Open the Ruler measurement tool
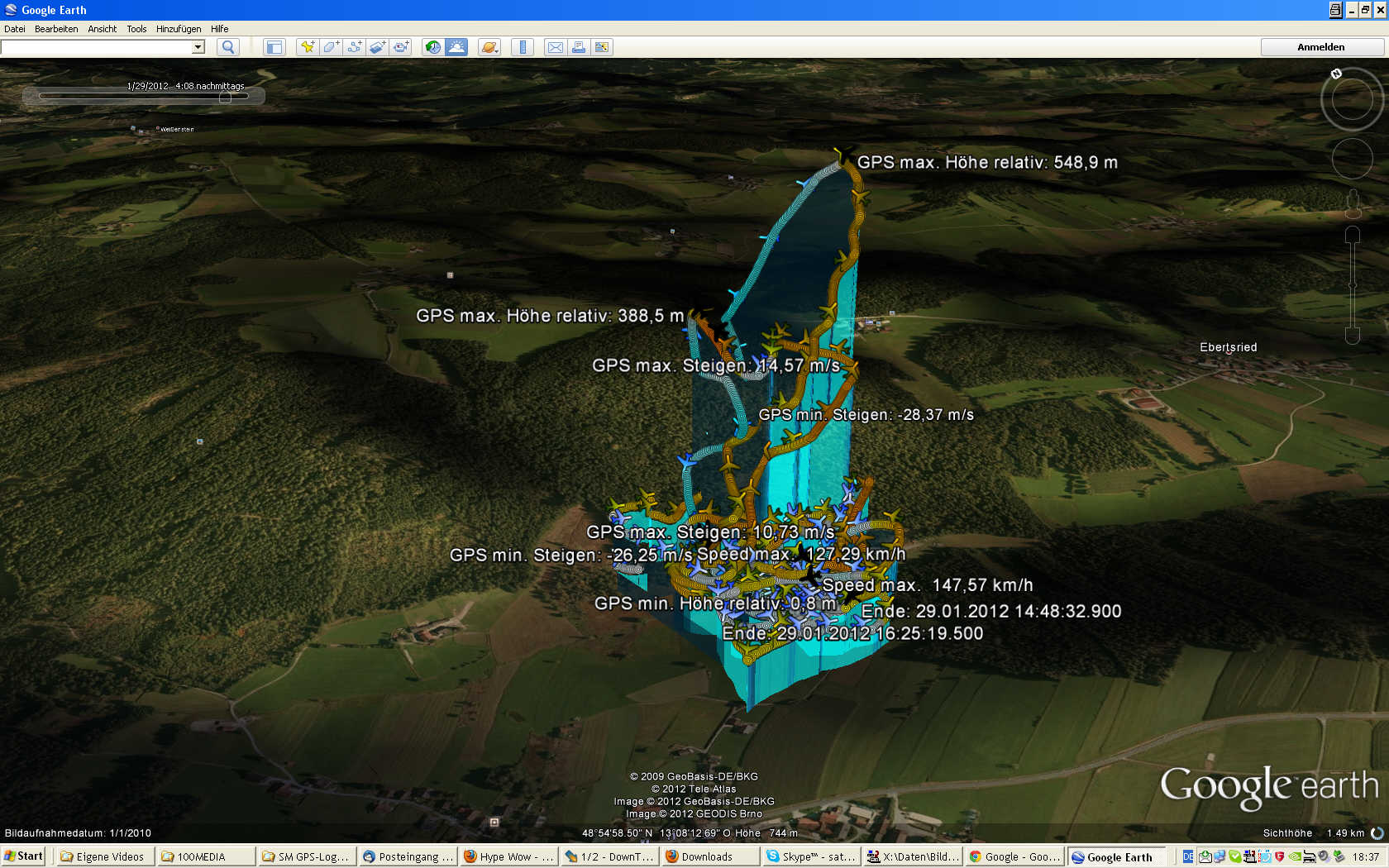This screenshot has width=1389, height=868. pos(523,47)
